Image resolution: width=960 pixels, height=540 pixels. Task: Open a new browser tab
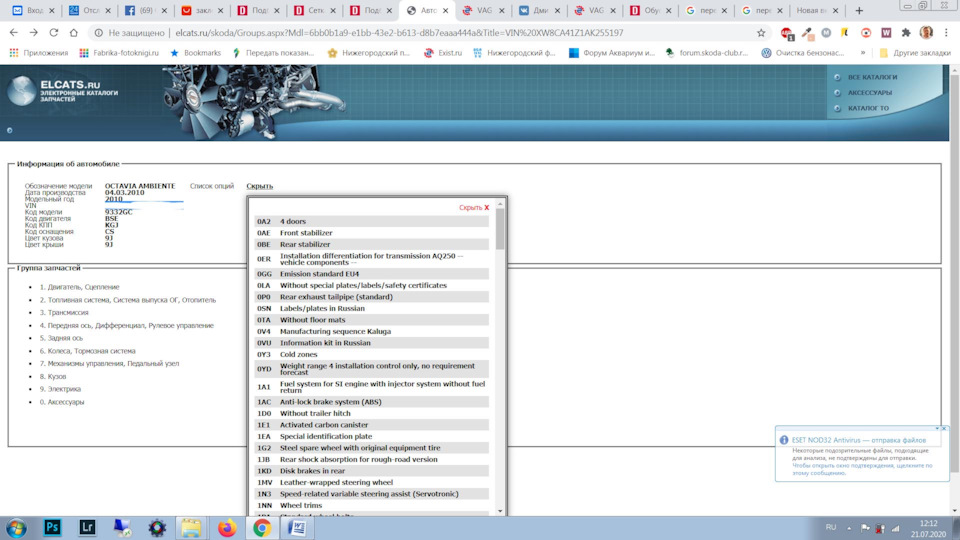tap(859, 10)
